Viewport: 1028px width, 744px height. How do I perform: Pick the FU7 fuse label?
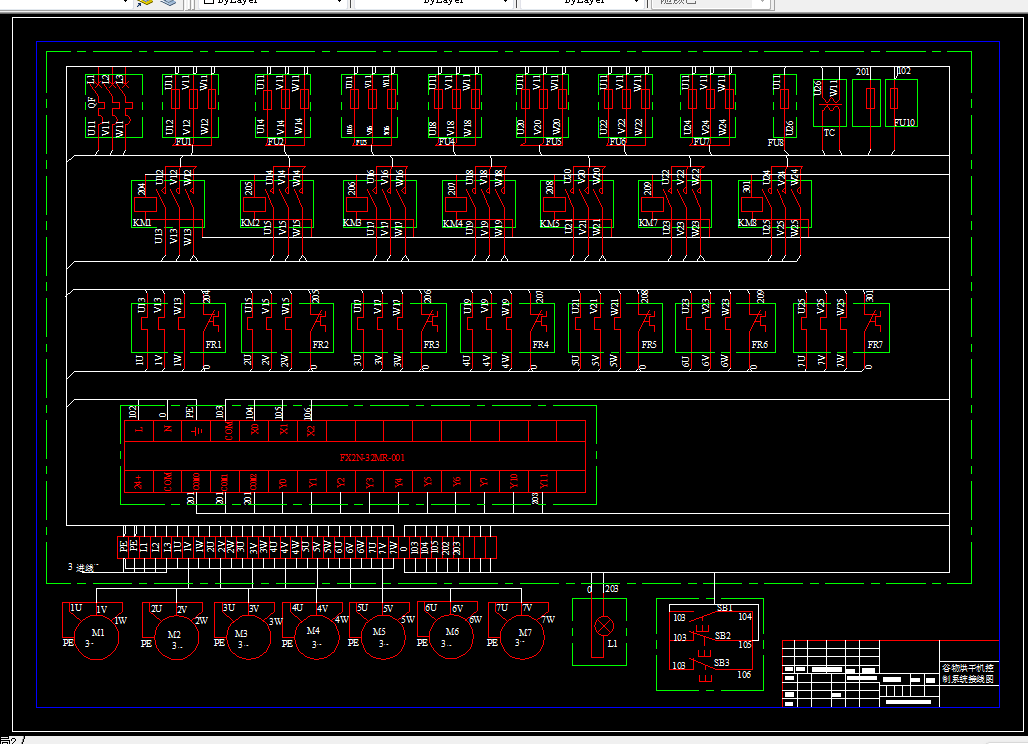[702, 142]
